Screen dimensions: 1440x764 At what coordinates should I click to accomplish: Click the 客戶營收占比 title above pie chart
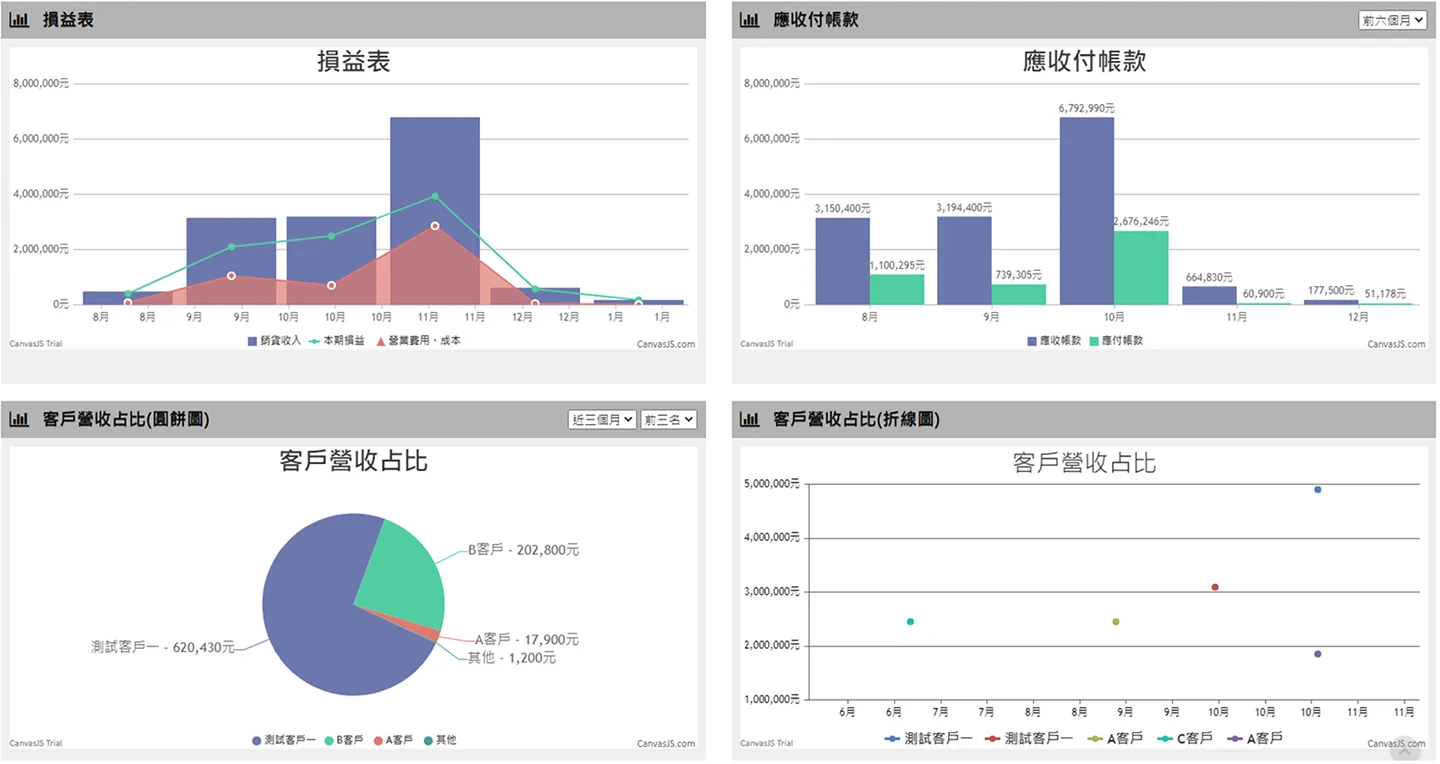(x=353, y=461)
